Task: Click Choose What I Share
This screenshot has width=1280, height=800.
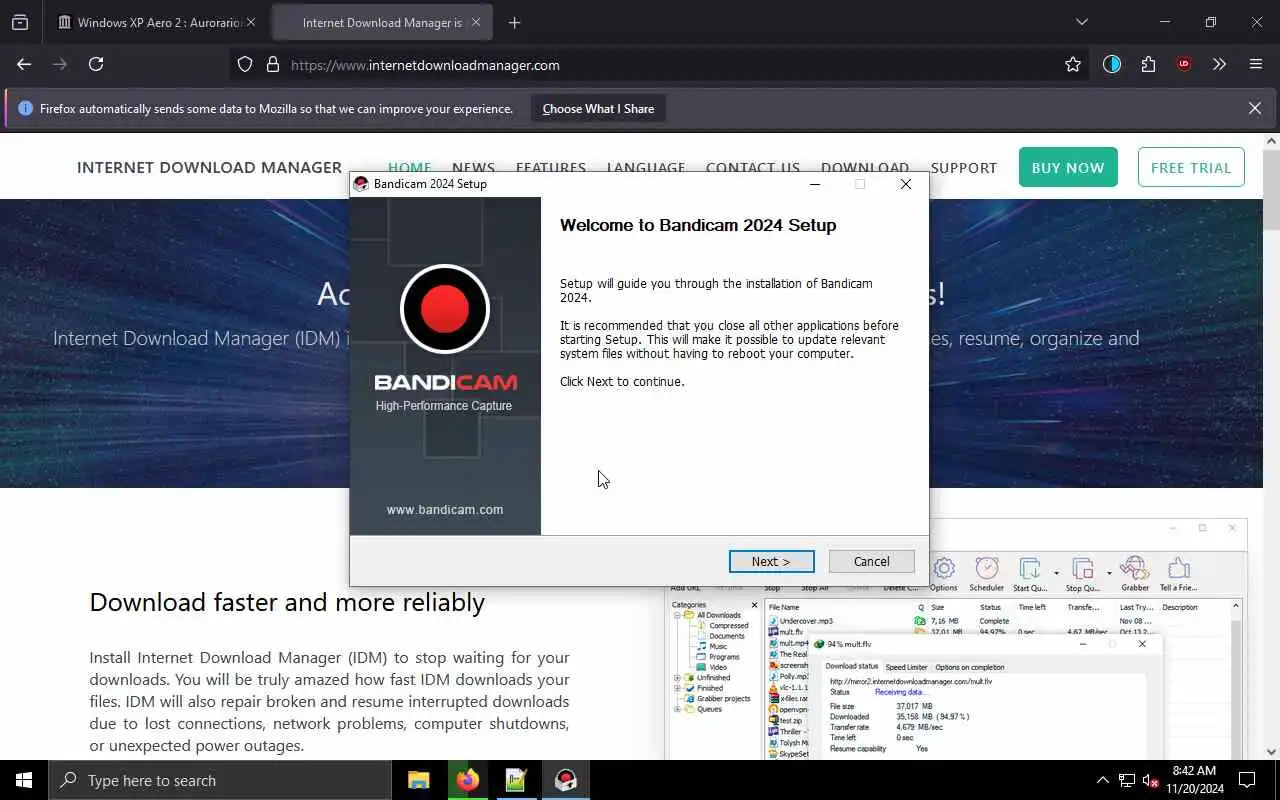Action: [598, 109]
